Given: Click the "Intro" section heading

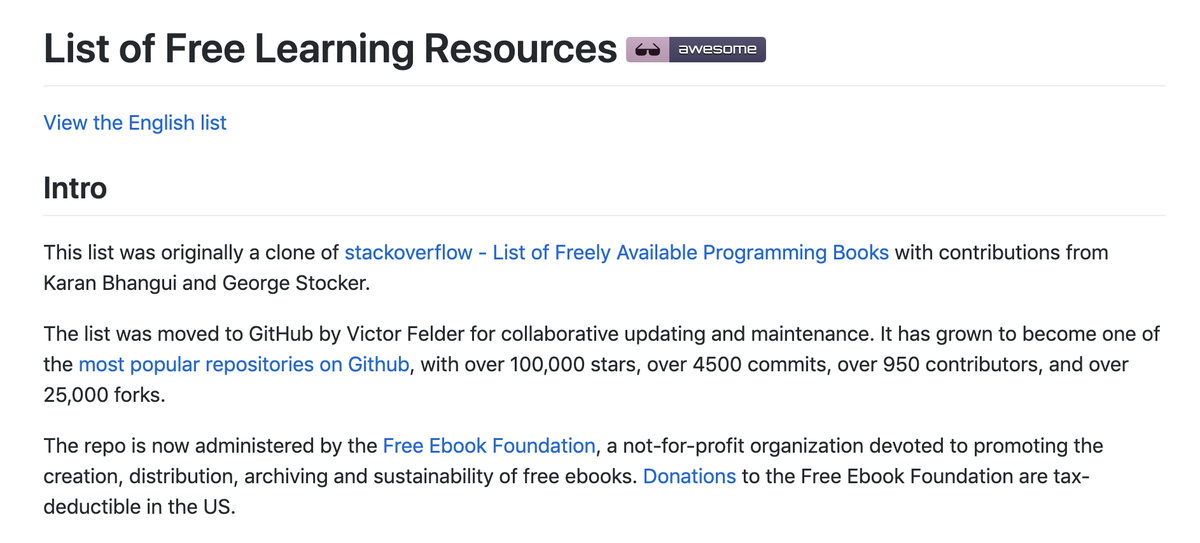Looking at the screenshot, I should coord(75,188).
